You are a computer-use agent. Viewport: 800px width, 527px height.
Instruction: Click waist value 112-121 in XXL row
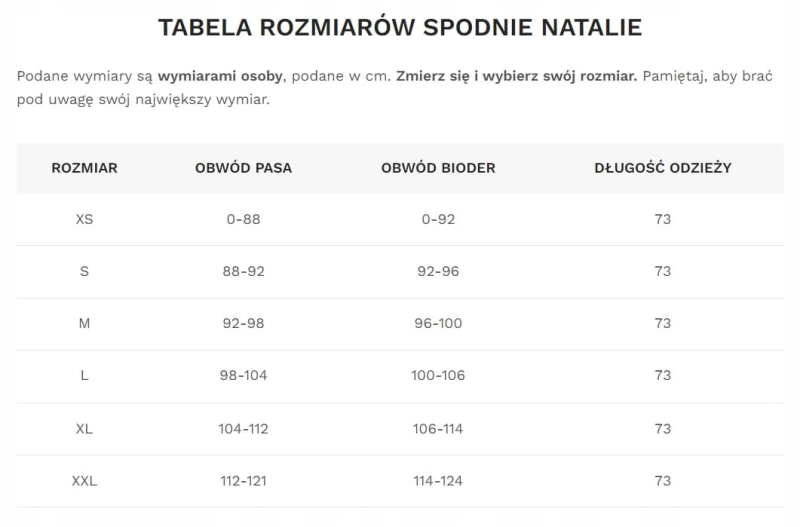click(x=243, y=481)
